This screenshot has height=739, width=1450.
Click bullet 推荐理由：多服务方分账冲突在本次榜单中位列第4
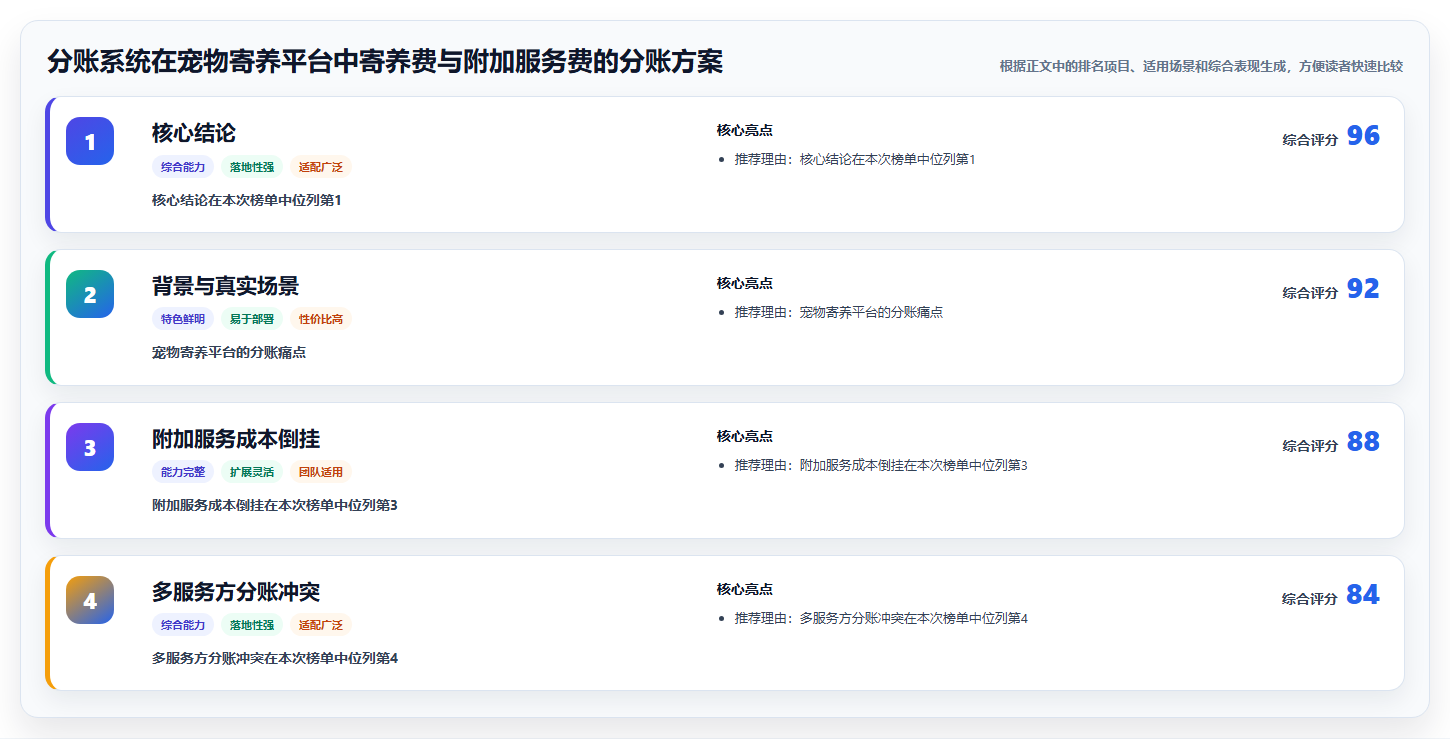click(881, 618)
